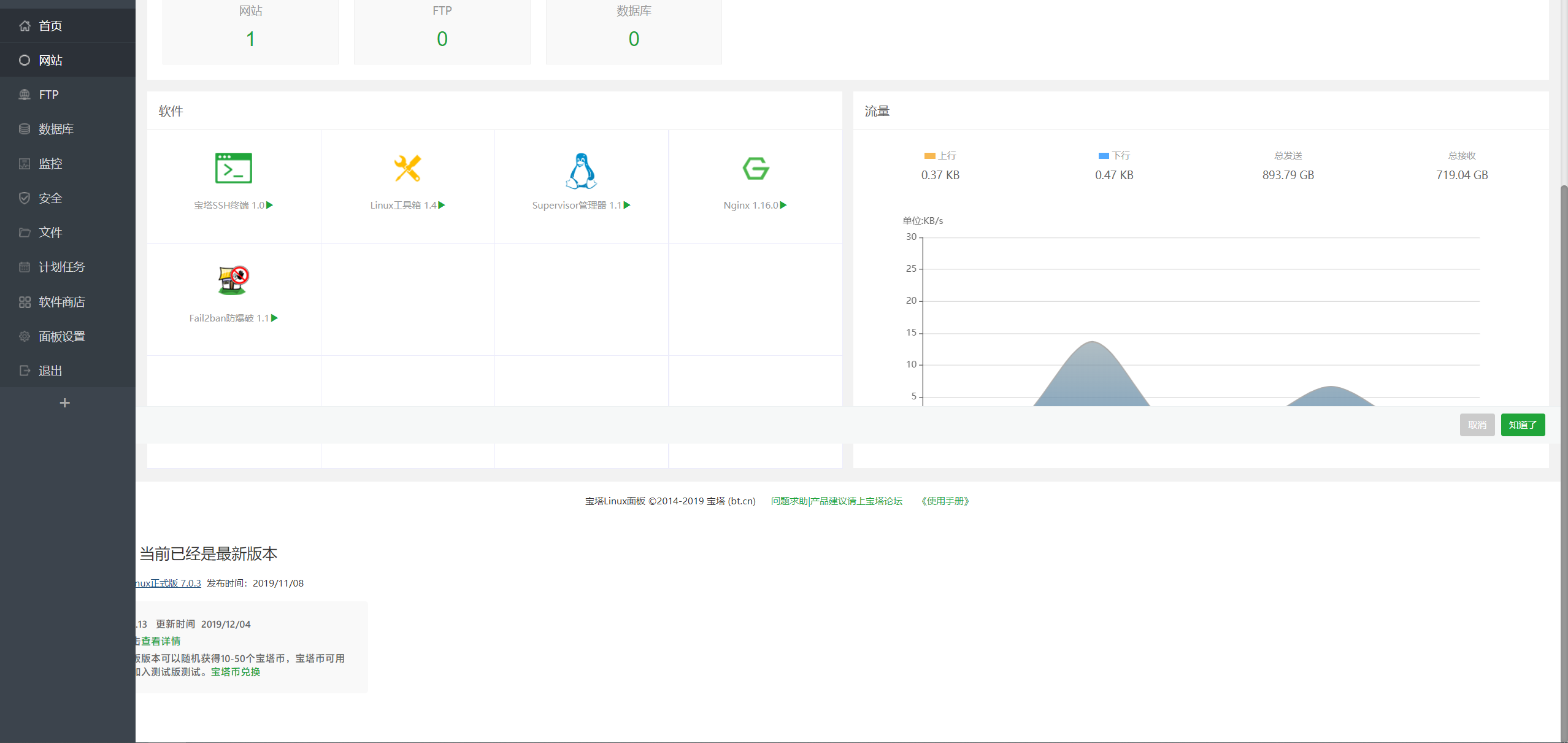
Task: Open 软件商店 in the sidebar
Action: tap(67, 302)
